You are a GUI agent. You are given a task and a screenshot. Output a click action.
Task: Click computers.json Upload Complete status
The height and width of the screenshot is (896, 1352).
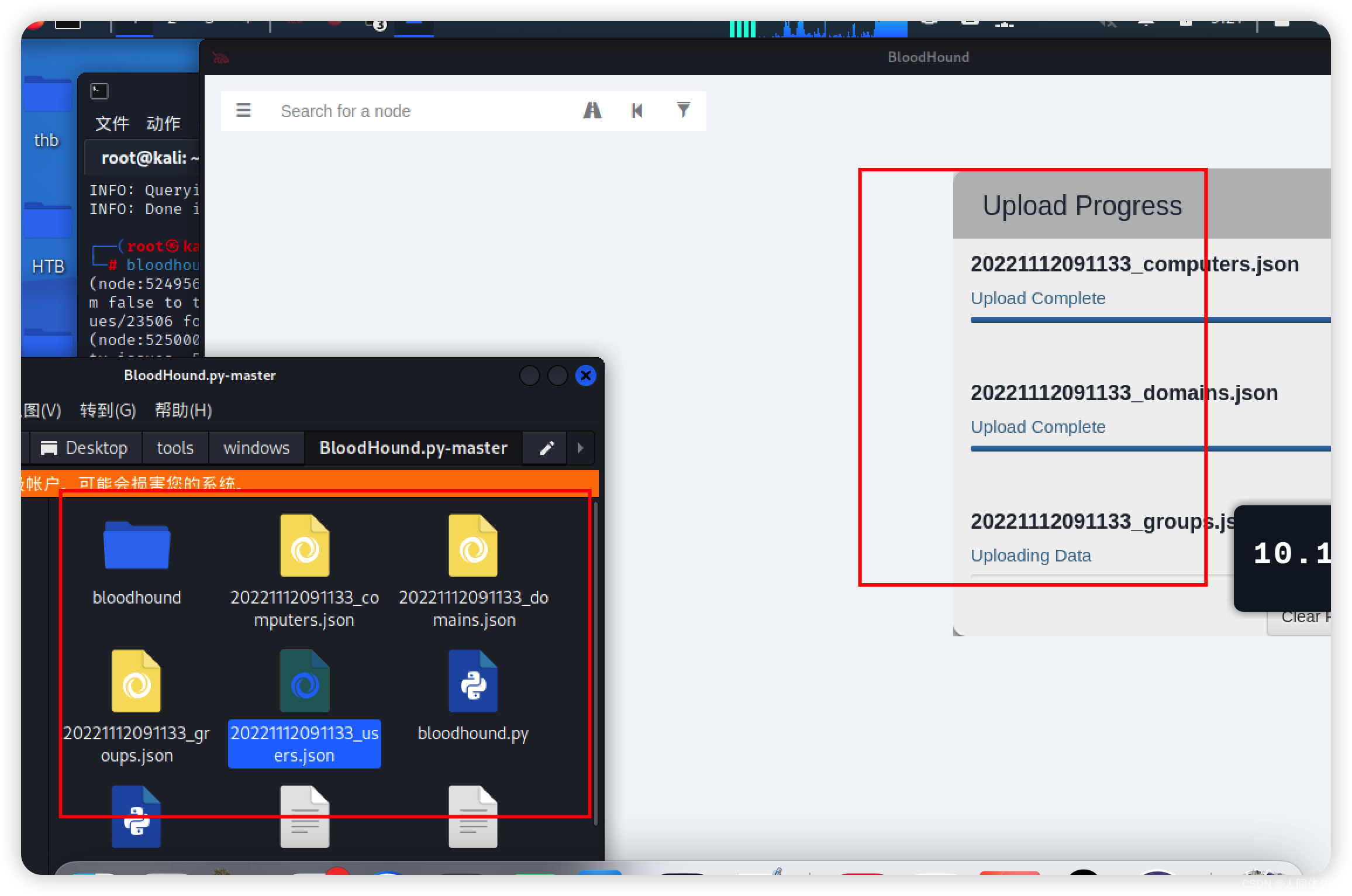pyautogui.click(x=1038, y=298)
